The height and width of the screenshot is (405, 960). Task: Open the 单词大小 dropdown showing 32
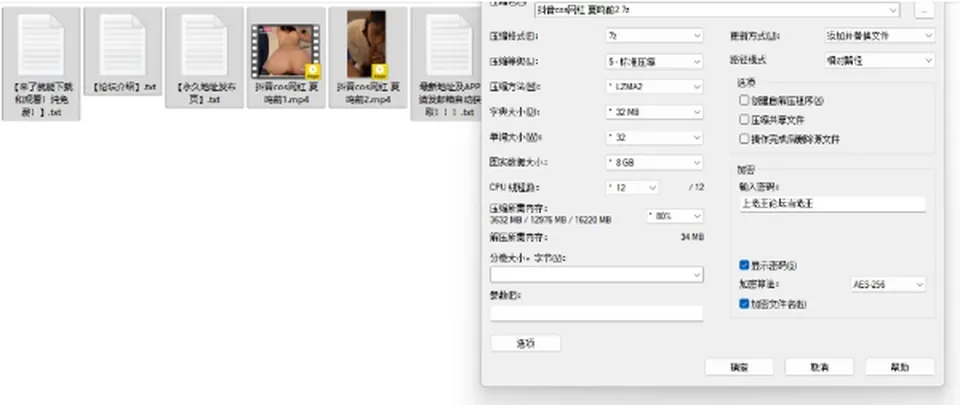coord(654,138)
